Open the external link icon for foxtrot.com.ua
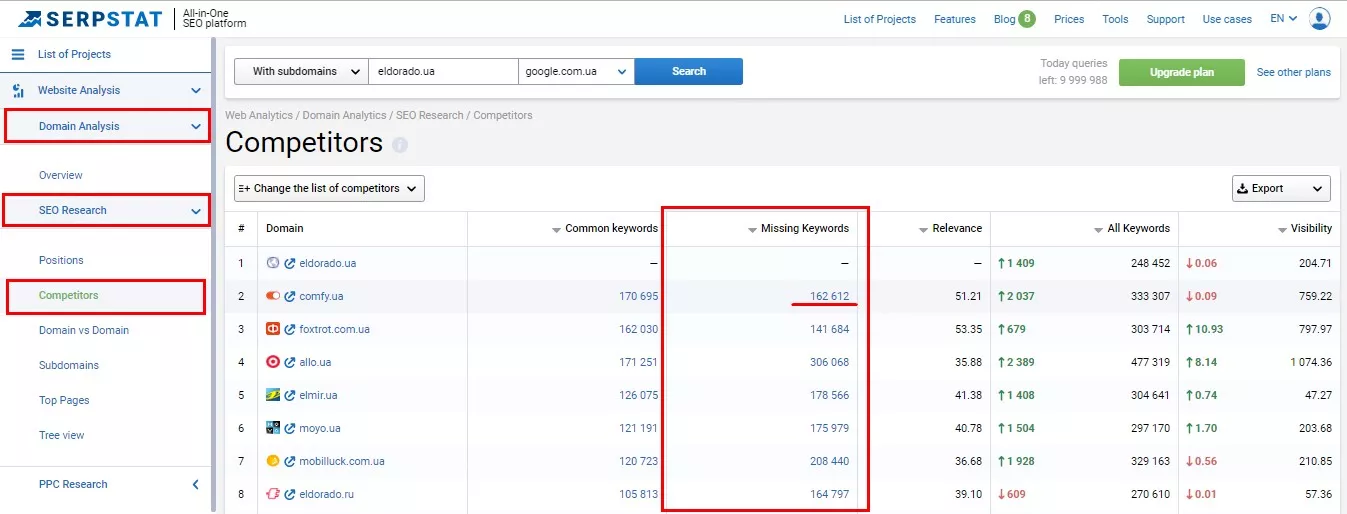The image size is (1347, 514). (290, 329)
